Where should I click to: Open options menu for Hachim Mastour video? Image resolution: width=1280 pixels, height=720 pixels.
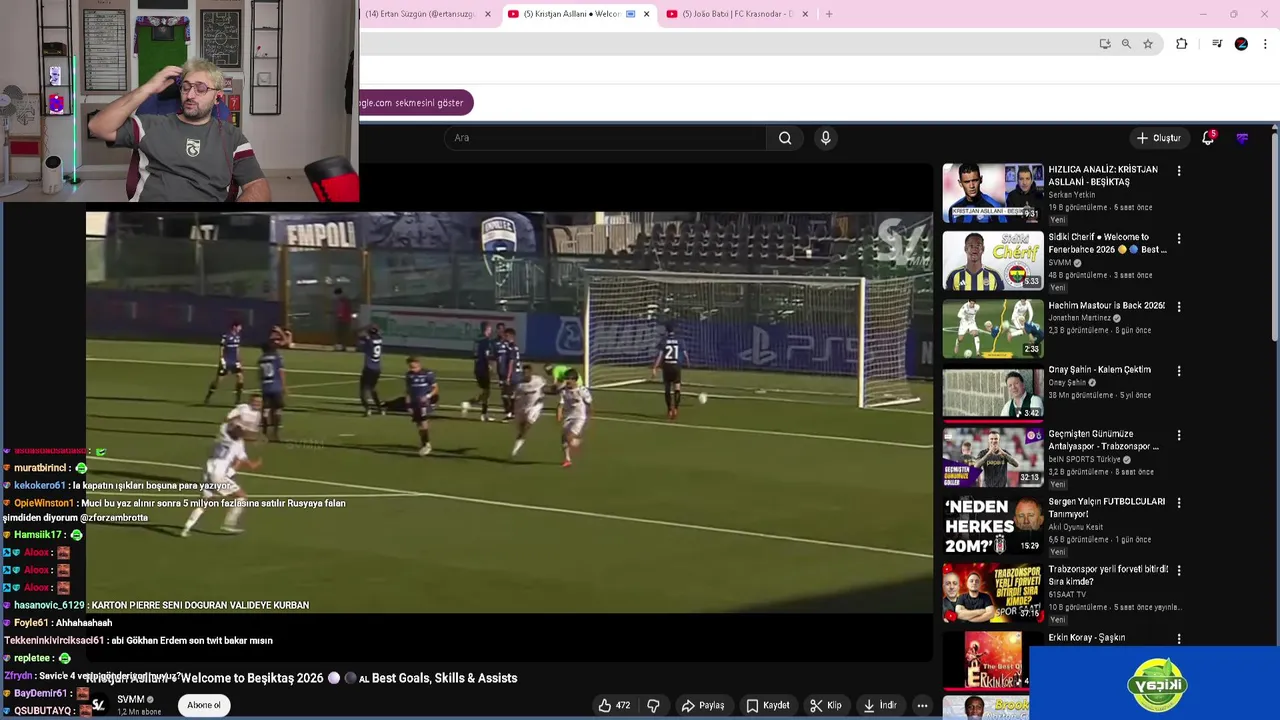[x=1179, y=307]
